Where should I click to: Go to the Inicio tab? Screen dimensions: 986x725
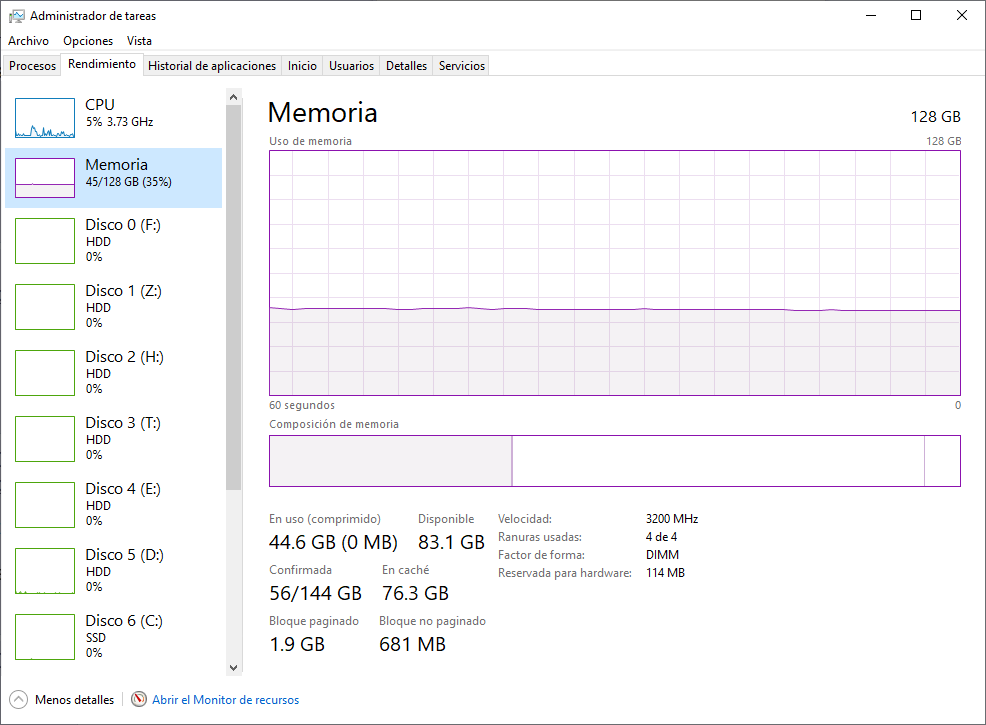[x=302, y=65]
